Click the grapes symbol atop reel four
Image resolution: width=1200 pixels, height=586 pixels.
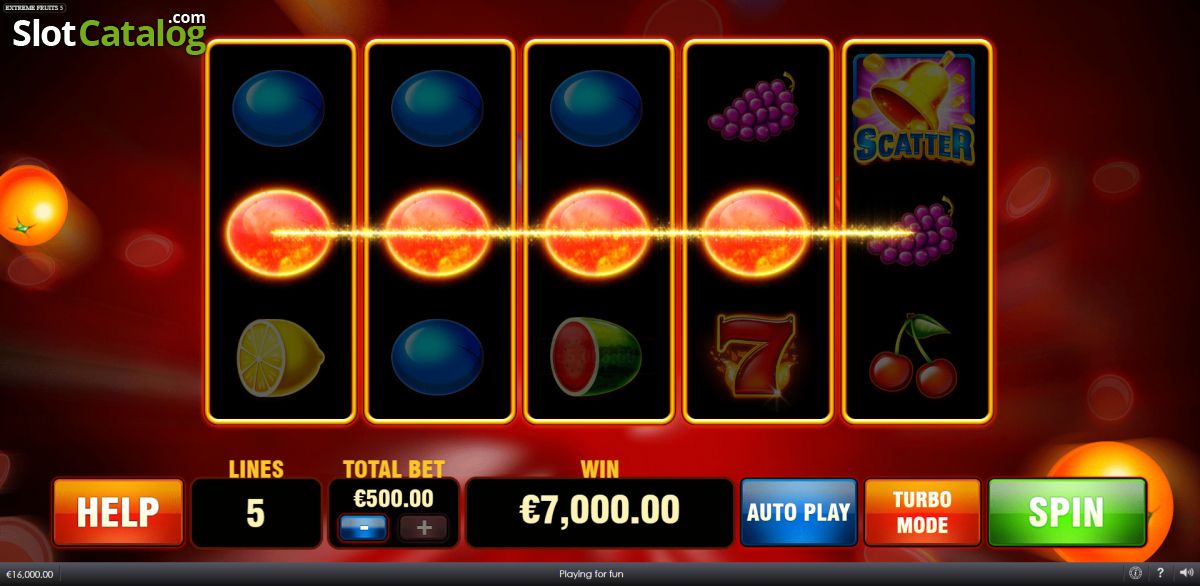(752, 105)
